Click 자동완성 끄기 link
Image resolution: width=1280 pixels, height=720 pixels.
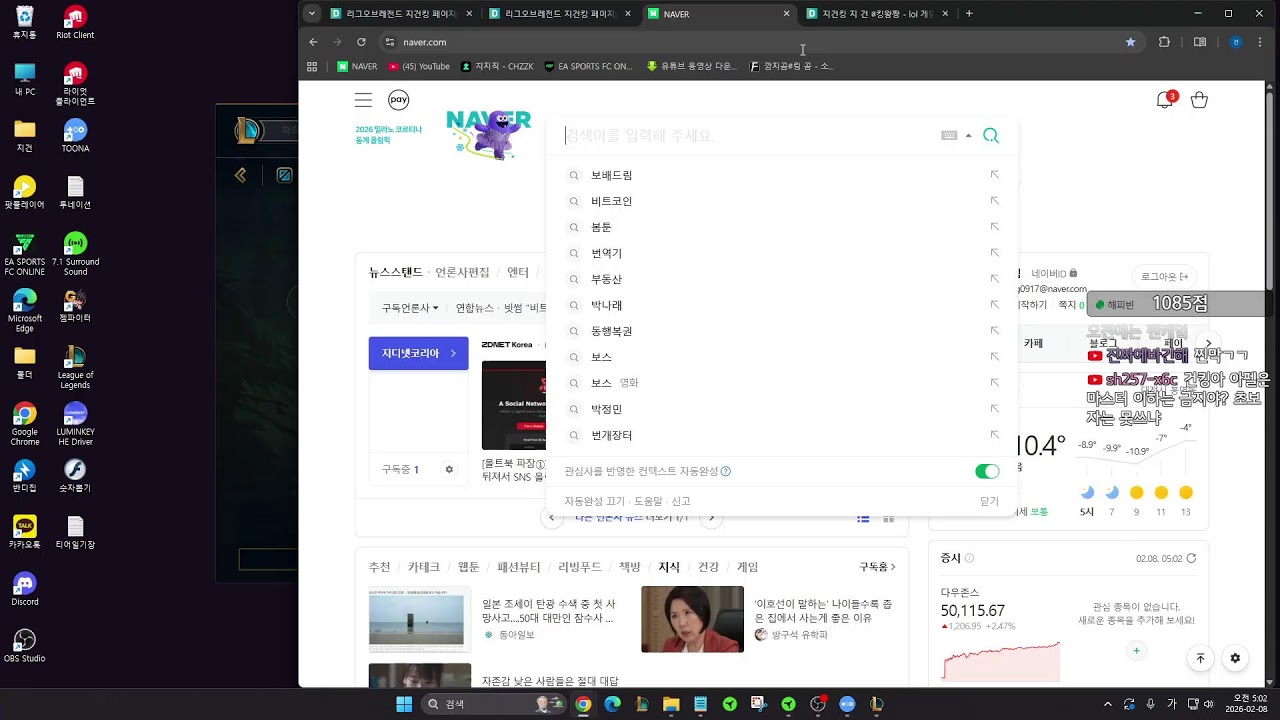click(594, 501)
